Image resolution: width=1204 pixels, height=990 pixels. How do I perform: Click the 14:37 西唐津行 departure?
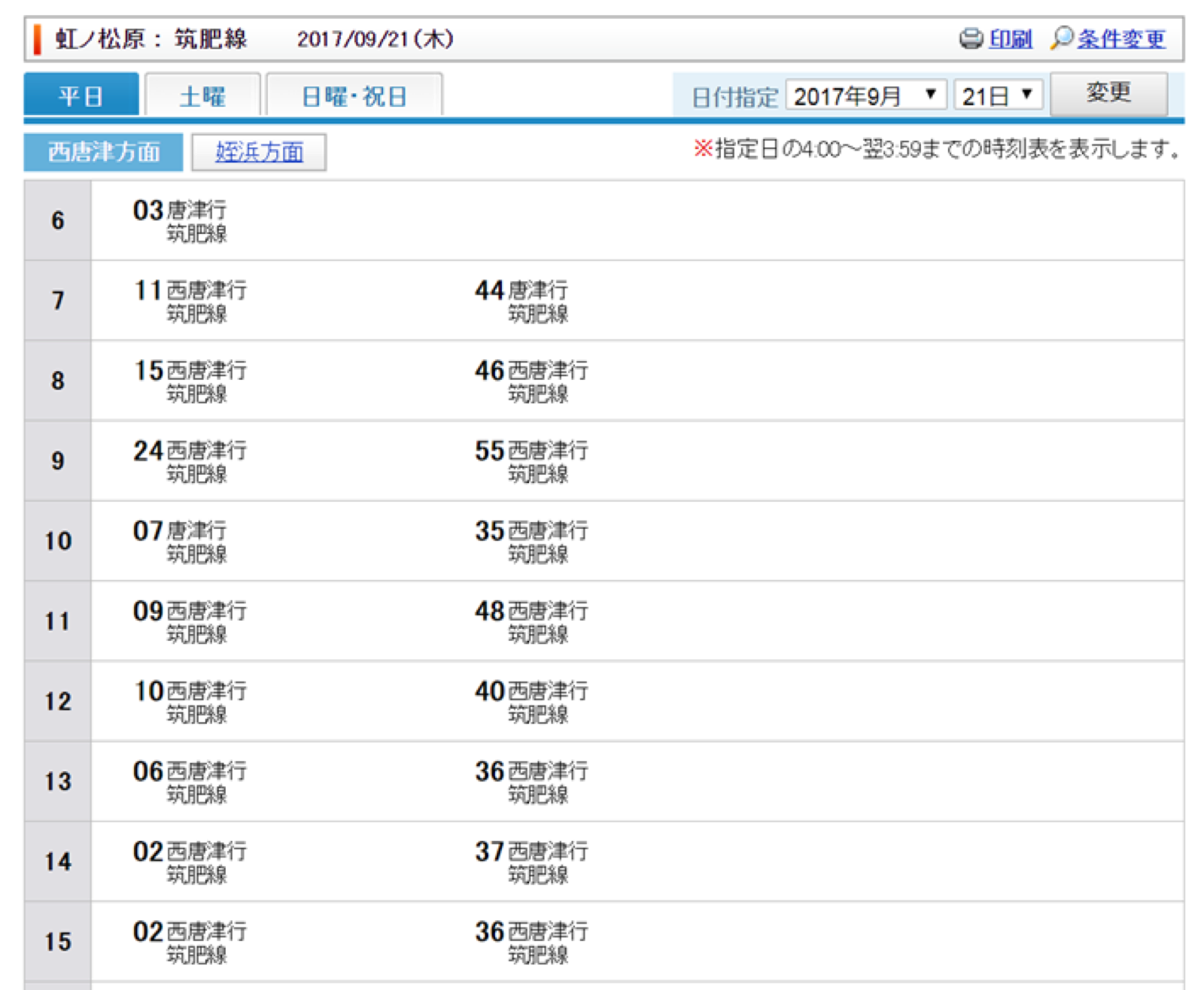coord(531,862)
